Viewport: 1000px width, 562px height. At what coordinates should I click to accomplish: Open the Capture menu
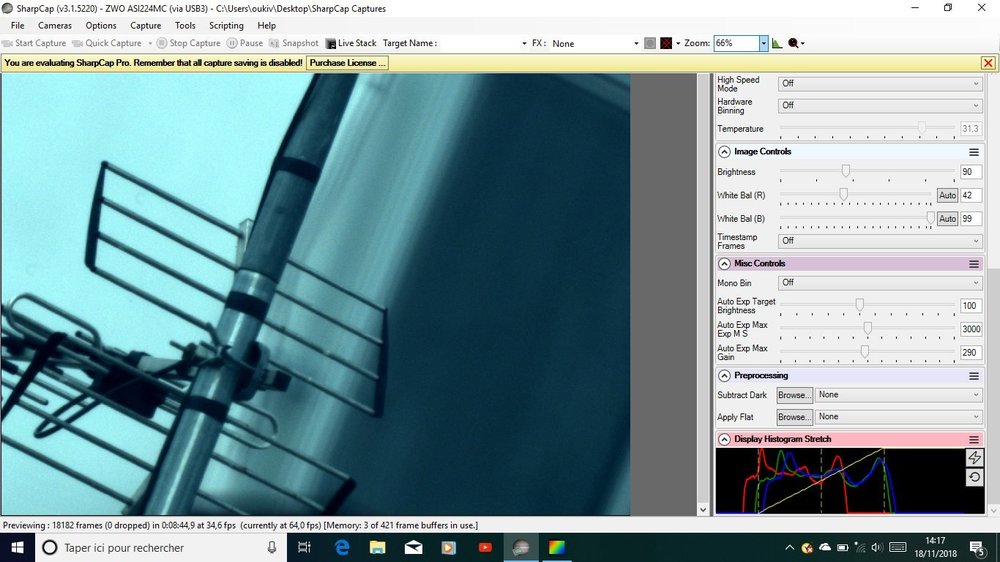pos(145,26)
